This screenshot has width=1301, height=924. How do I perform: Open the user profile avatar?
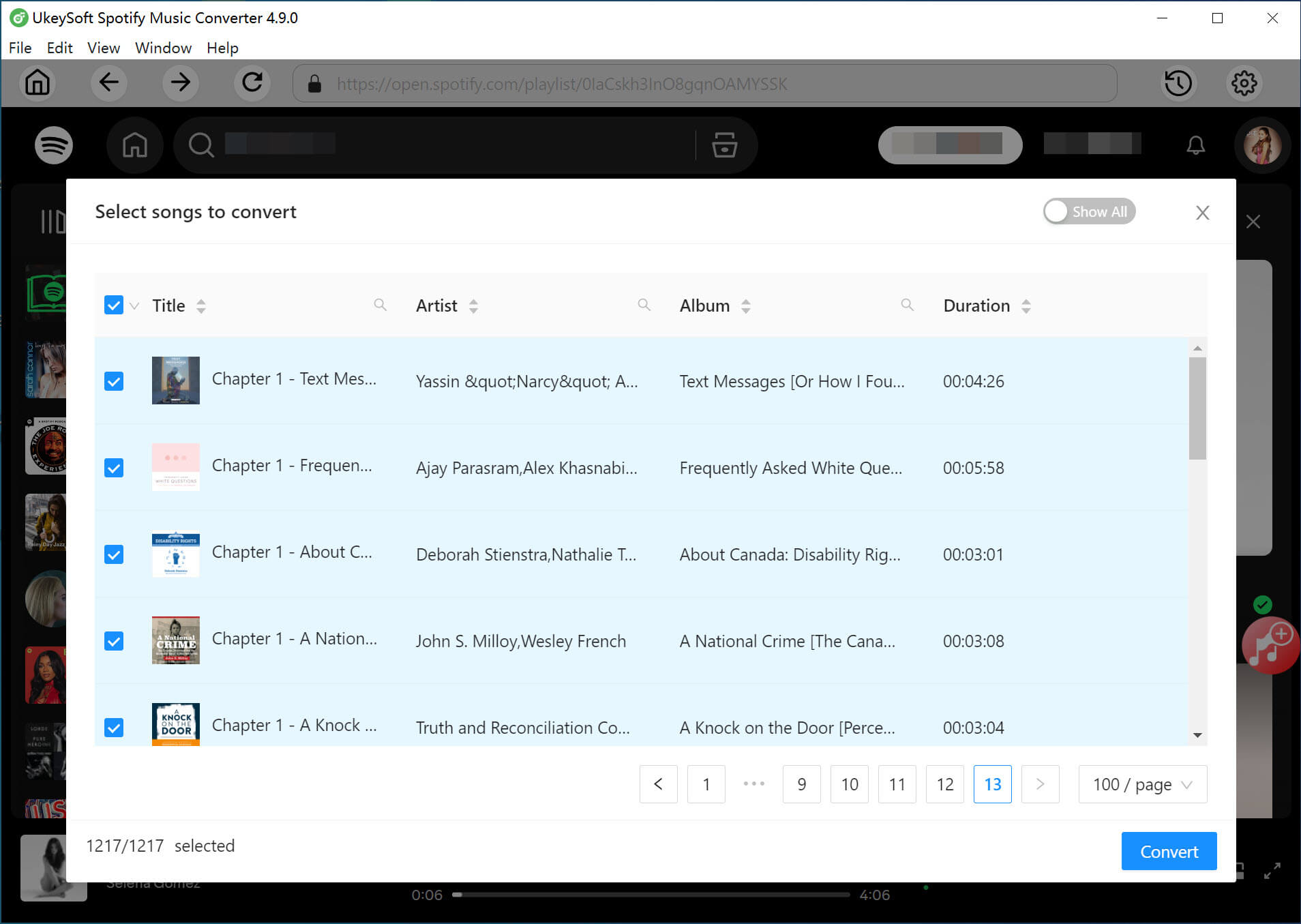click(x=1262, y=145)
